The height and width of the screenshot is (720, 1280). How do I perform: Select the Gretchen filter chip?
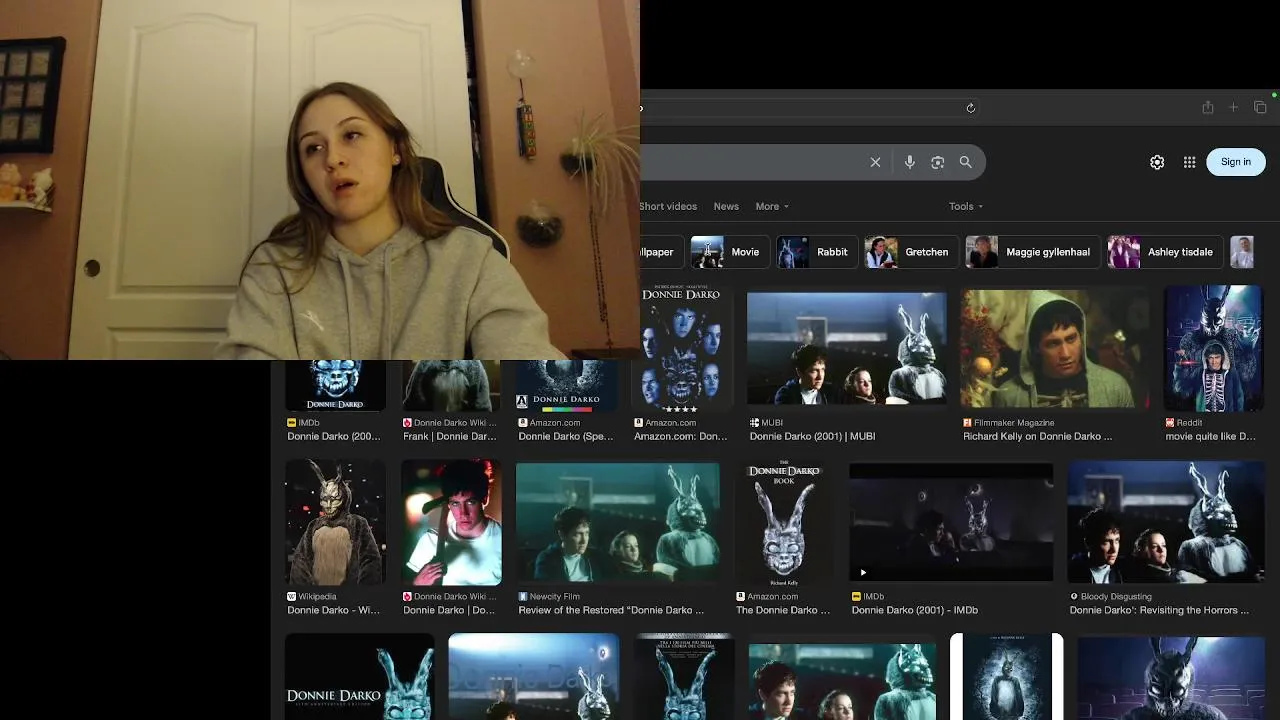(x=910, y=252)
